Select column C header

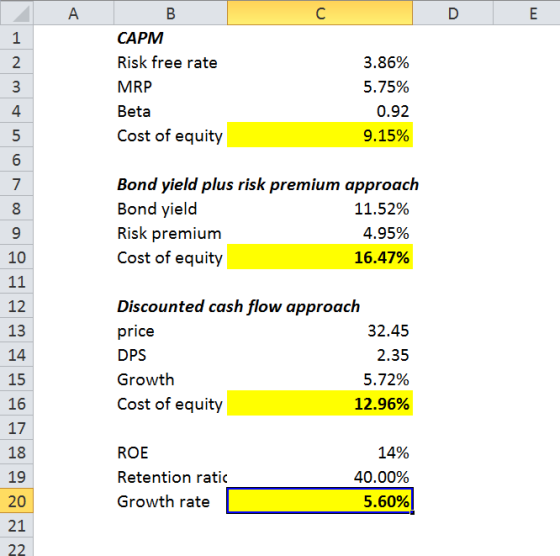(x=320, y=13)
